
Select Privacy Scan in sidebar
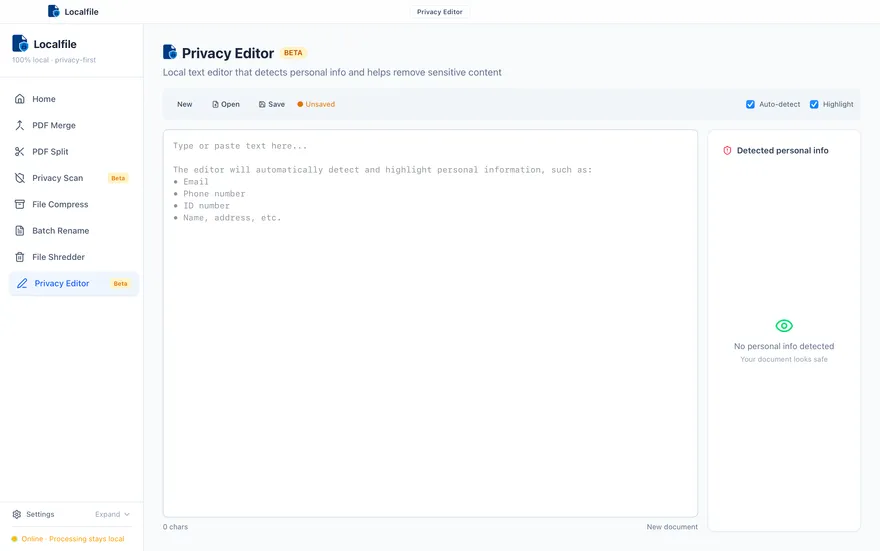click(74, 178)
